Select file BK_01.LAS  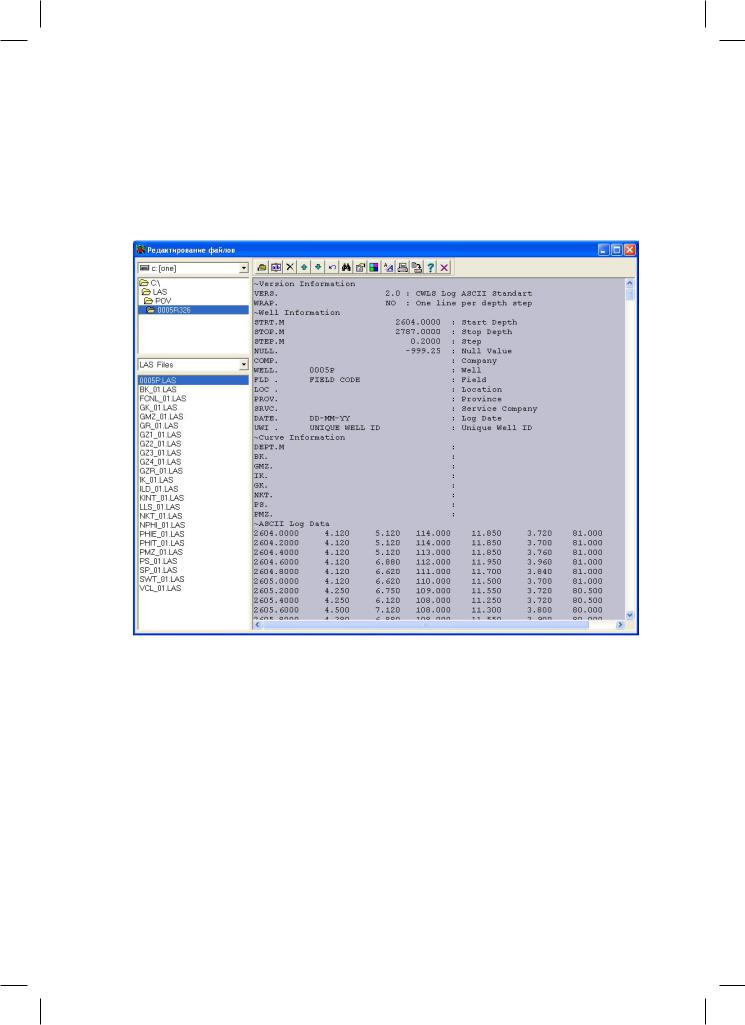pos(157,390)
